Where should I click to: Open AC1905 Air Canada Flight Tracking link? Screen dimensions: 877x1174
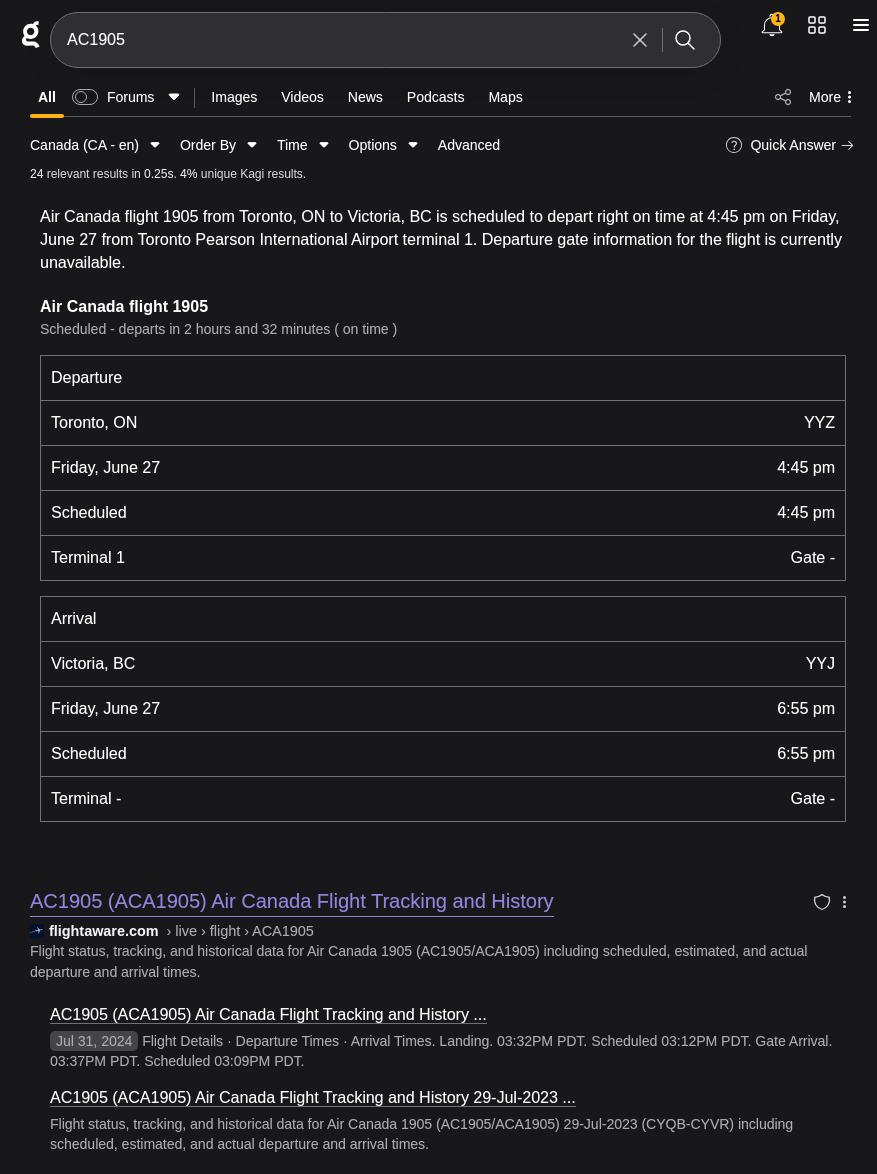pos(291,901)
